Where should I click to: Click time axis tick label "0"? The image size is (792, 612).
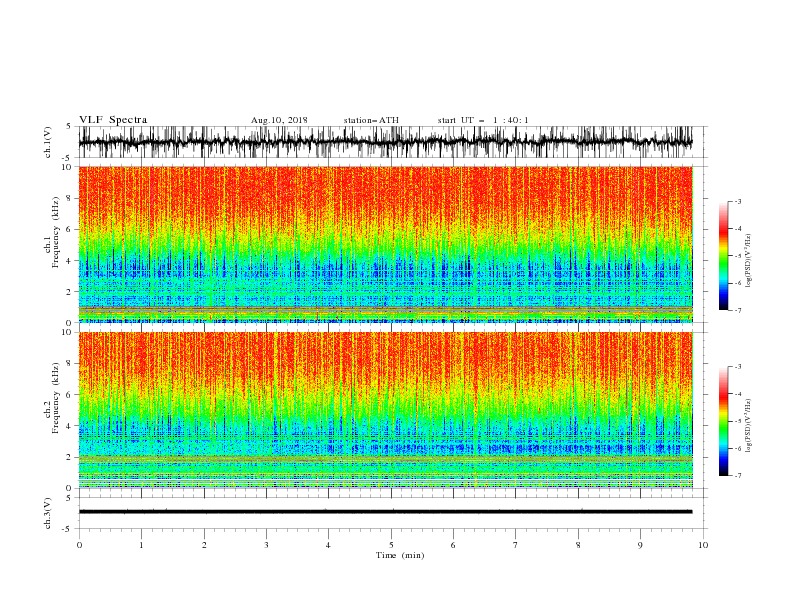click(79, 545)
